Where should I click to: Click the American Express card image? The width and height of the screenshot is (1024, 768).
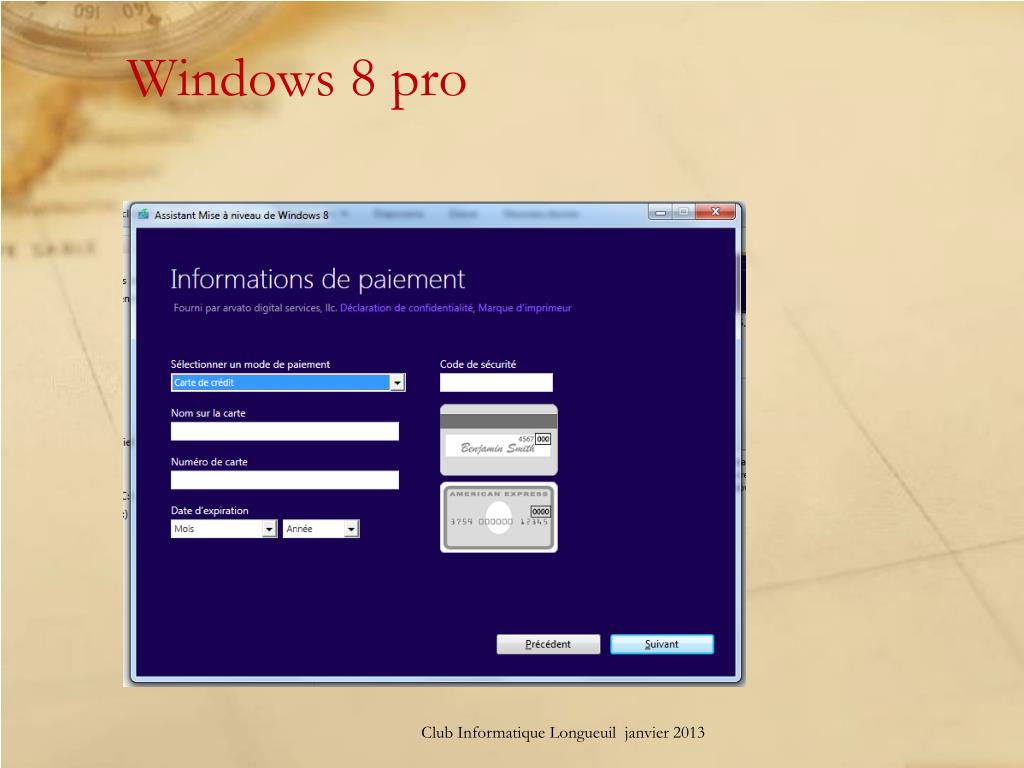[x=499, y=517]
